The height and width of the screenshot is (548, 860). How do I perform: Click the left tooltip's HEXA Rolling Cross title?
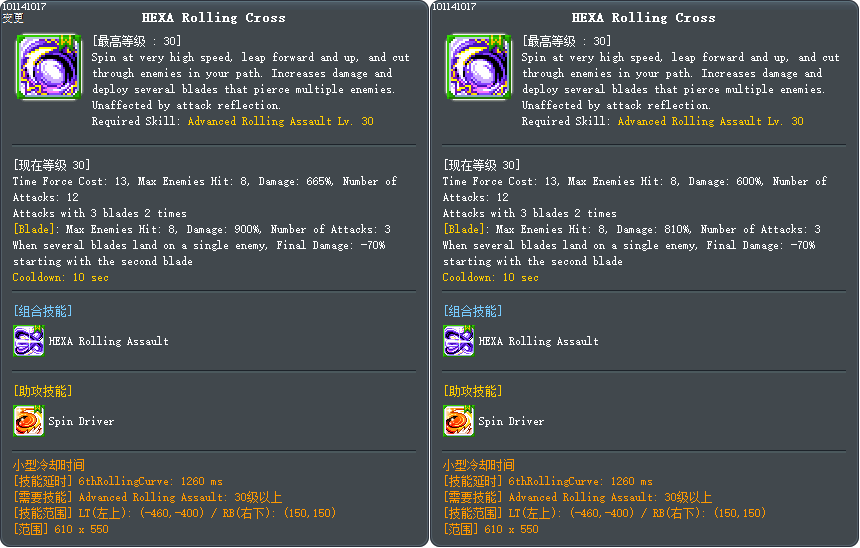[213, 17]
